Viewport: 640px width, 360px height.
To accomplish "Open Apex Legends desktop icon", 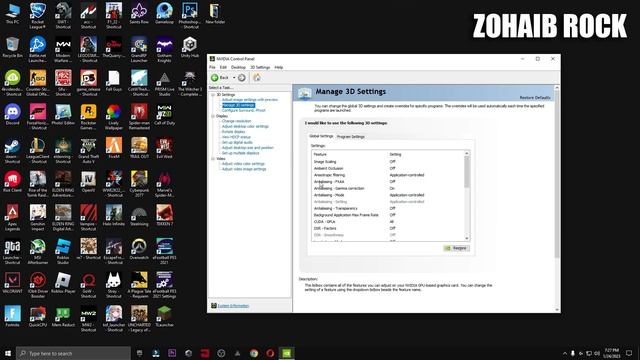I will point(12,218).
